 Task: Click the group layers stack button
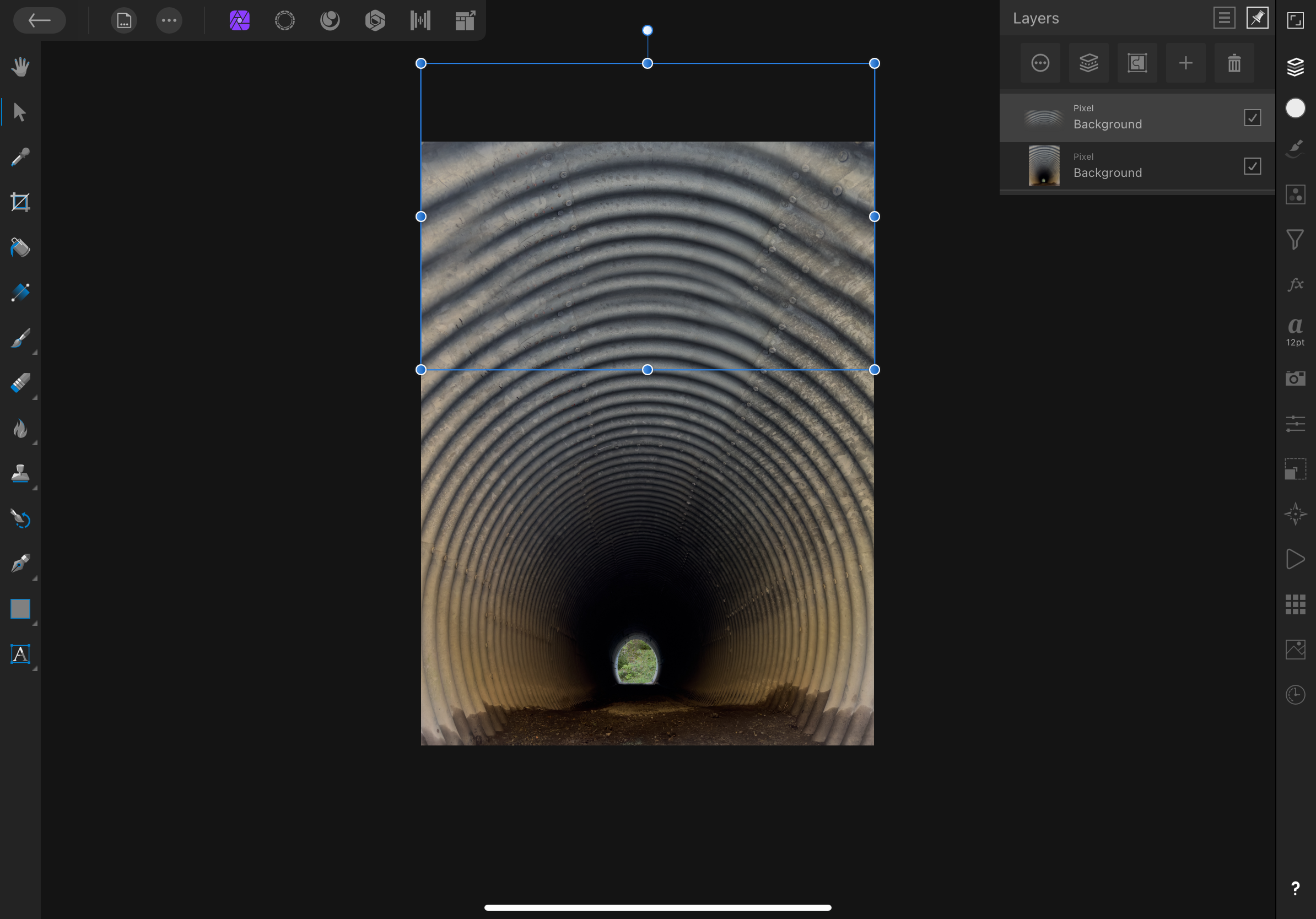click(x=1088, y=63)
